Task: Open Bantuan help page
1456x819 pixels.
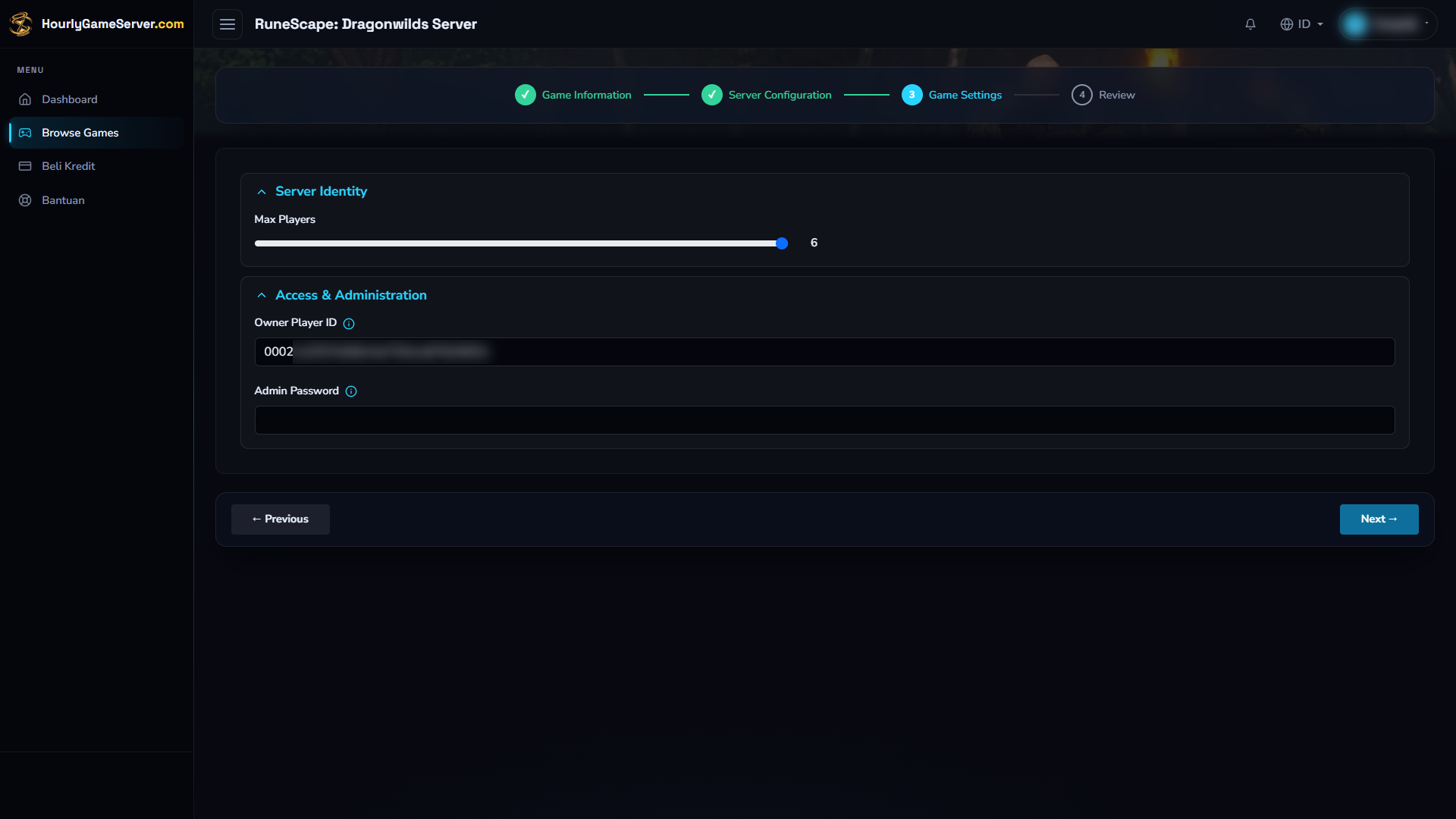Action: [x=96, y=200]
